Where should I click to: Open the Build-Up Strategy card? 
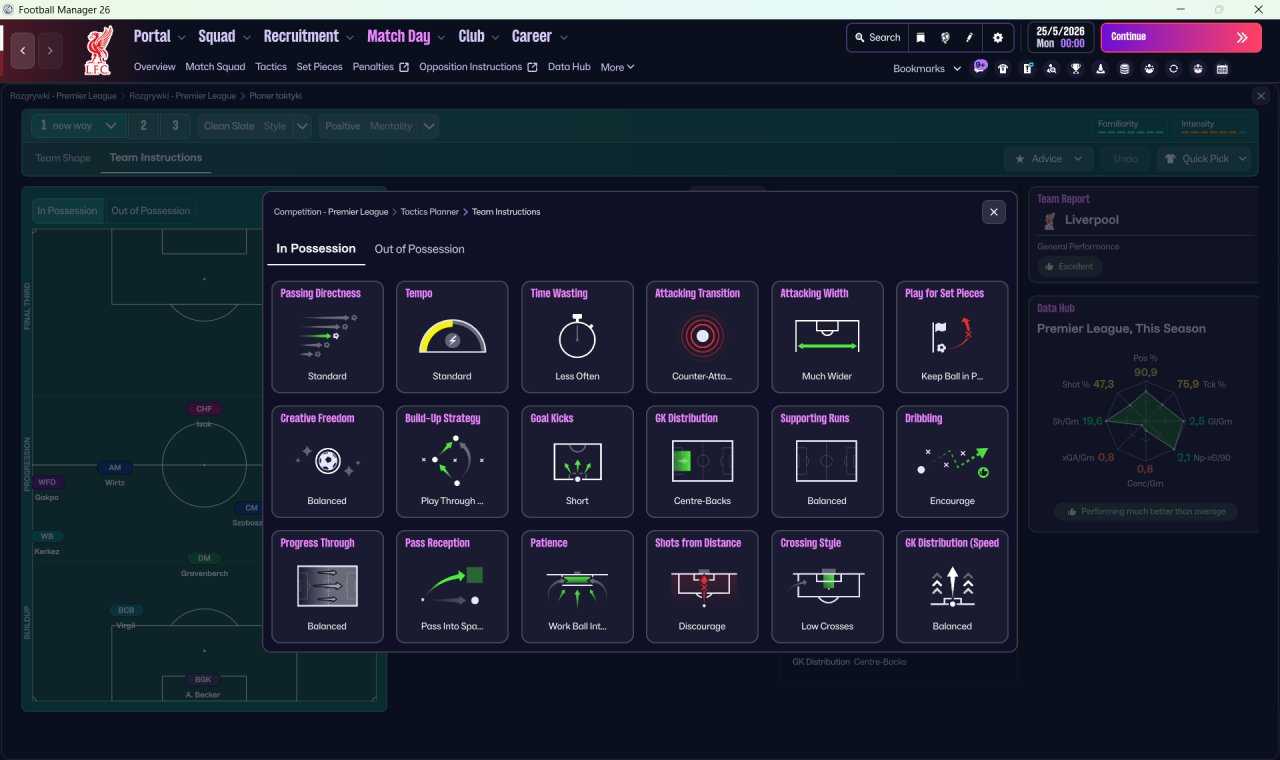coord(452,462)
